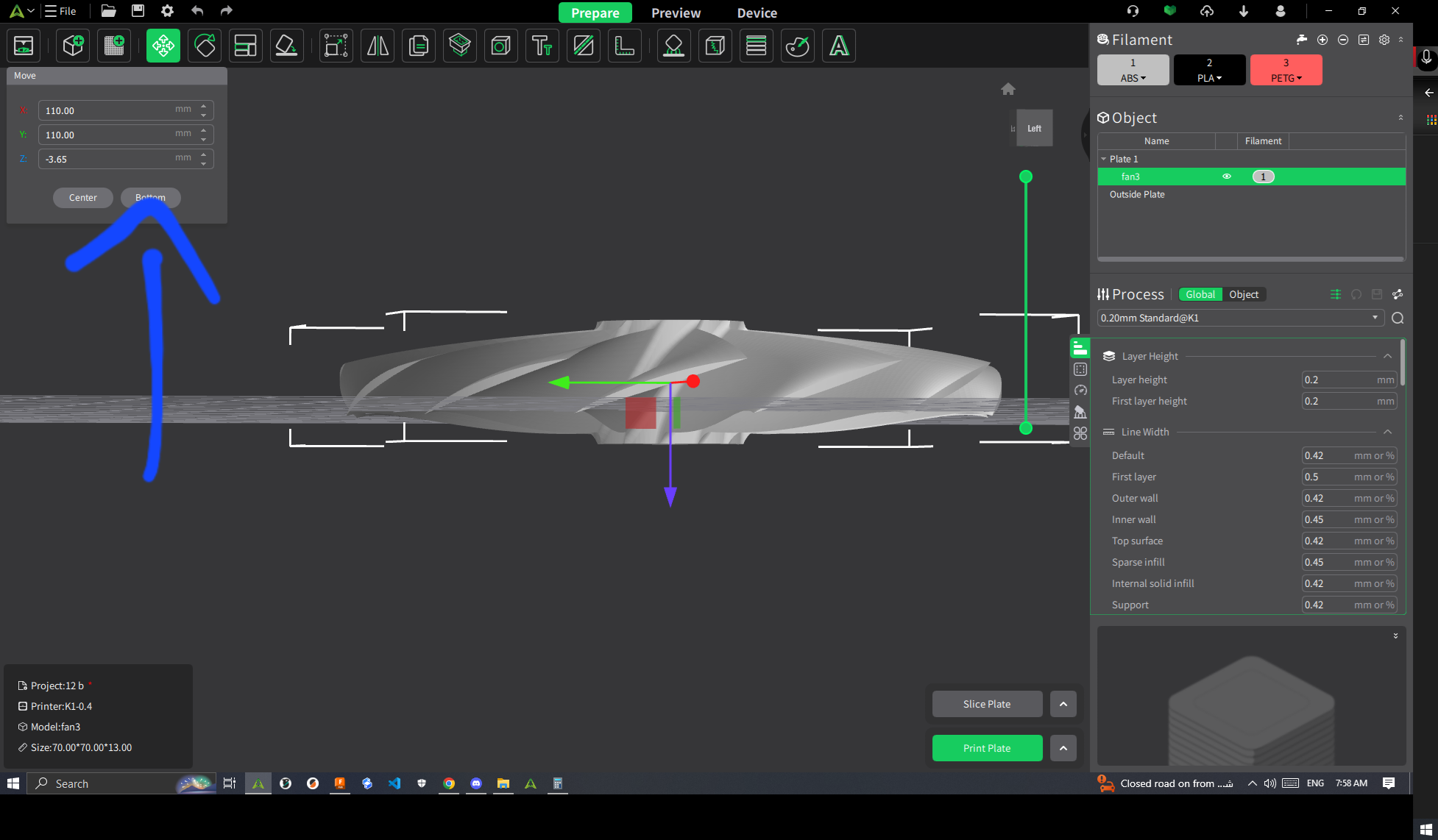Click the Add plate icon

(114, 46)
